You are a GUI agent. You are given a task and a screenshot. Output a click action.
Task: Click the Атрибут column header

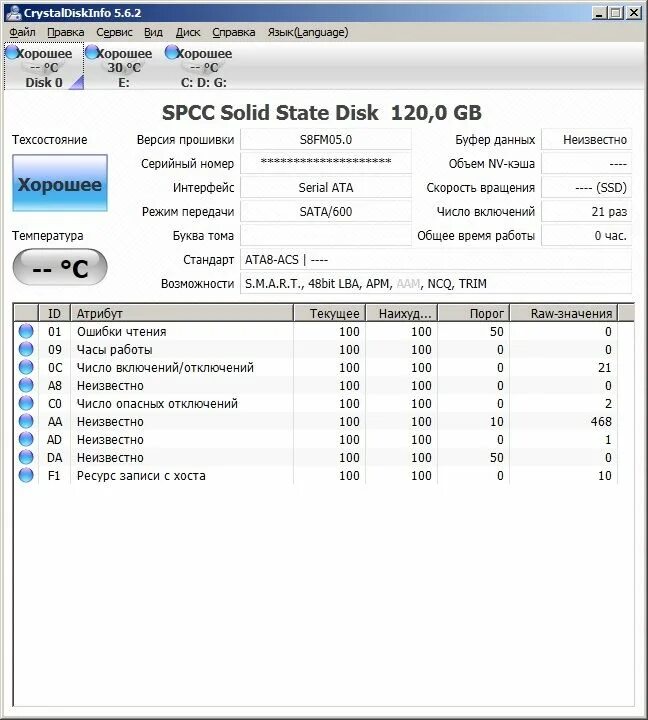click(x=182, y=313)
